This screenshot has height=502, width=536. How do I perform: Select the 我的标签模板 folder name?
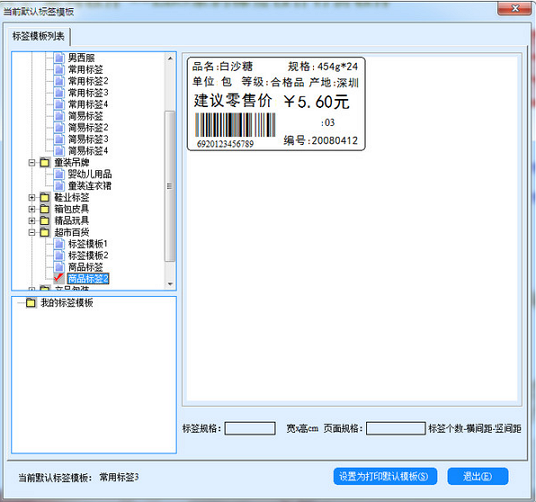coord(67,303)
